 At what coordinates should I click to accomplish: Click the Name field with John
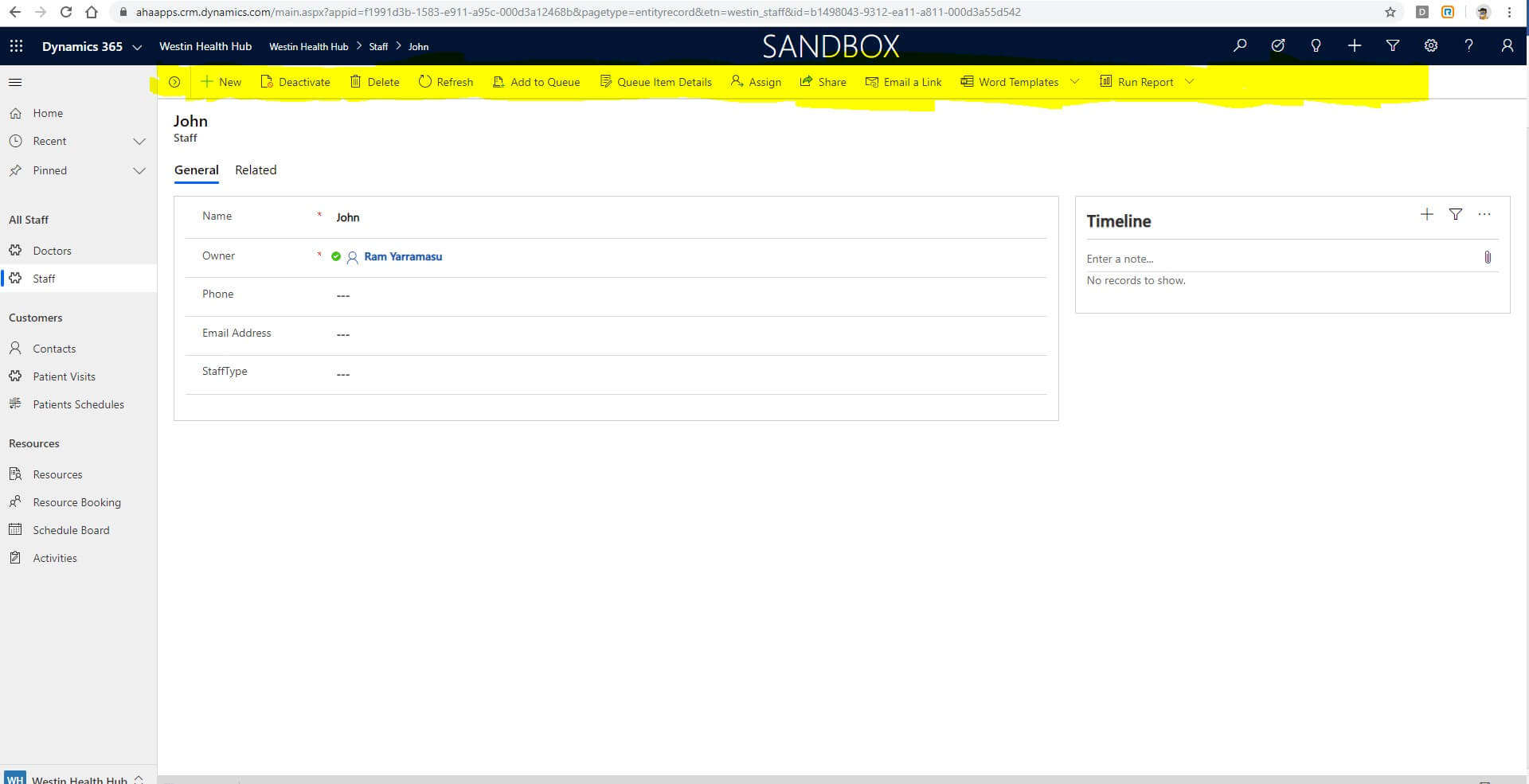click(690, 217)
